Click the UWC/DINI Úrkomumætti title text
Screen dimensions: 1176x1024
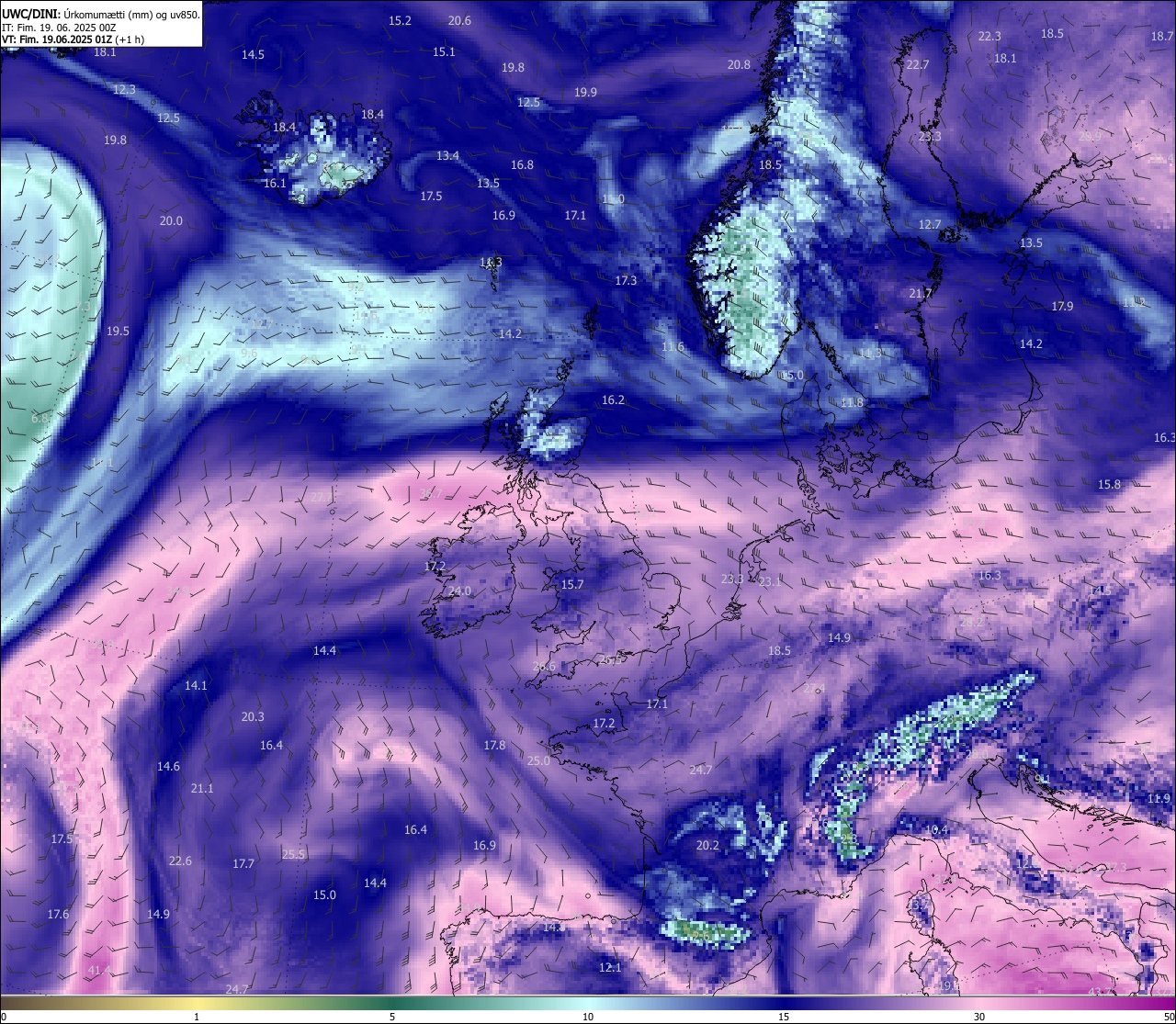pyautogui.click(x=101, y=15)
